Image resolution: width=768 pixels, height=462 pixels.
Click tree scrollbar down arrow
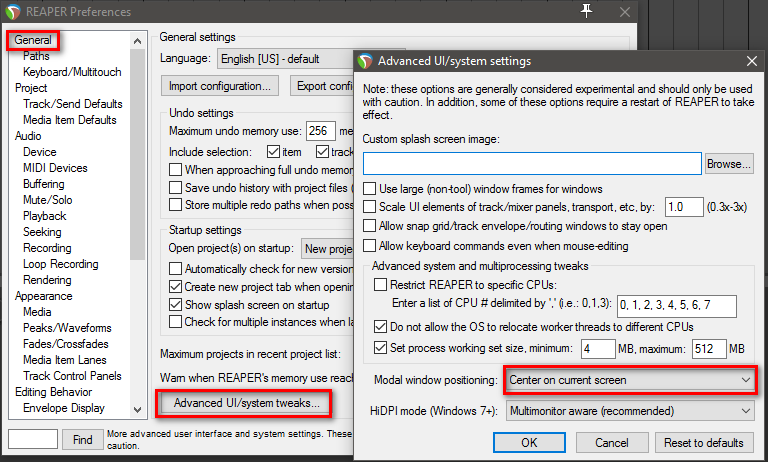[138, 410]
